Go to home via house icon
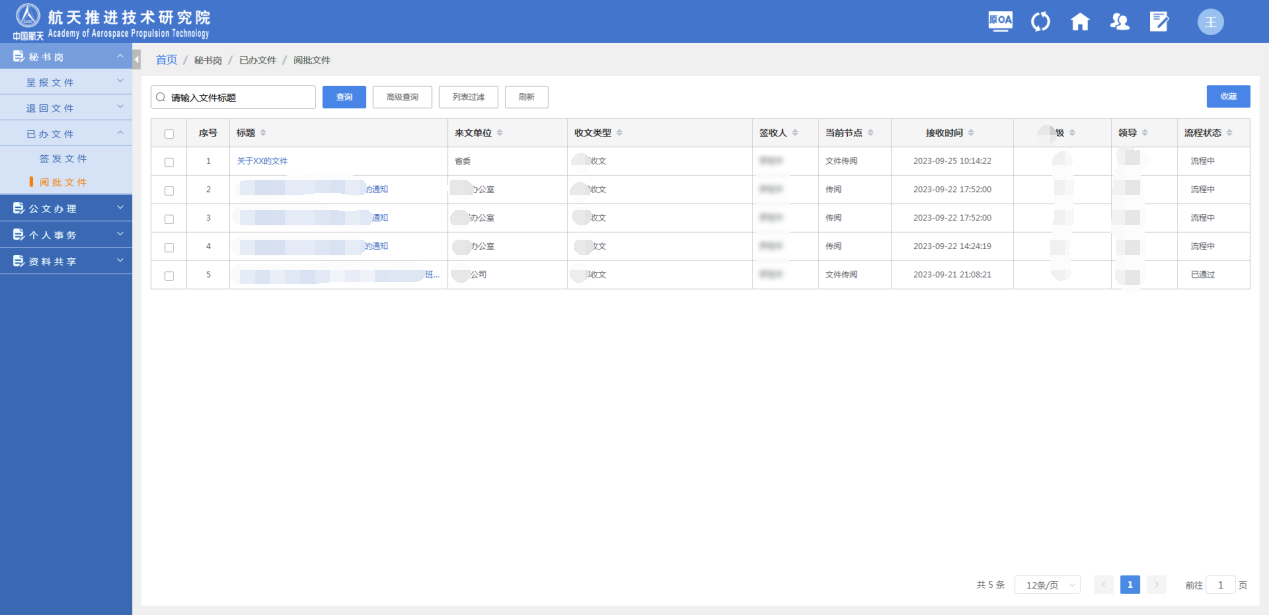This screenshot has width=1269, height=615. [1080, 21]
